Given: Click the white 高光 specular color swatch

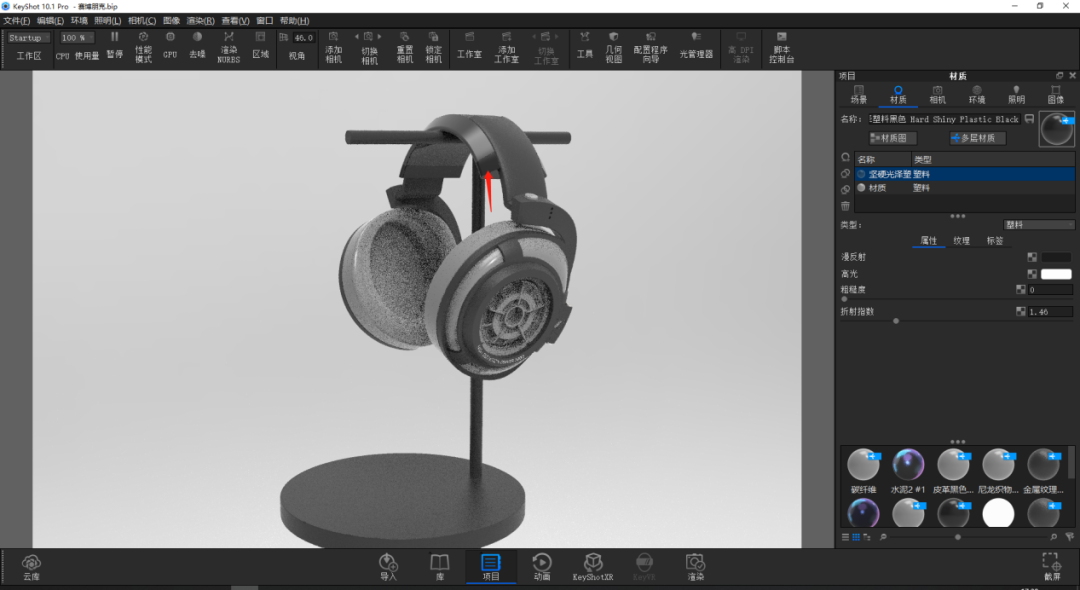Looking at the screenshot, I should tap(1056, 274).
